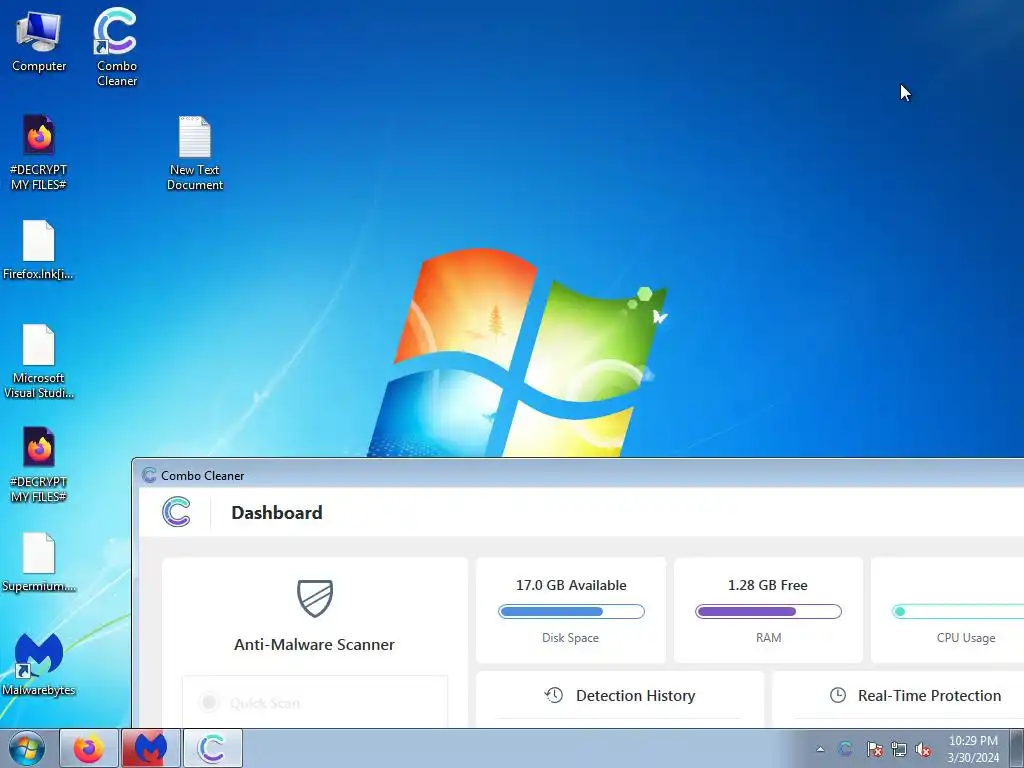The image size is (1024, 768).
Task: Click the Dashboard heading
Action: (x=277, y=513)
